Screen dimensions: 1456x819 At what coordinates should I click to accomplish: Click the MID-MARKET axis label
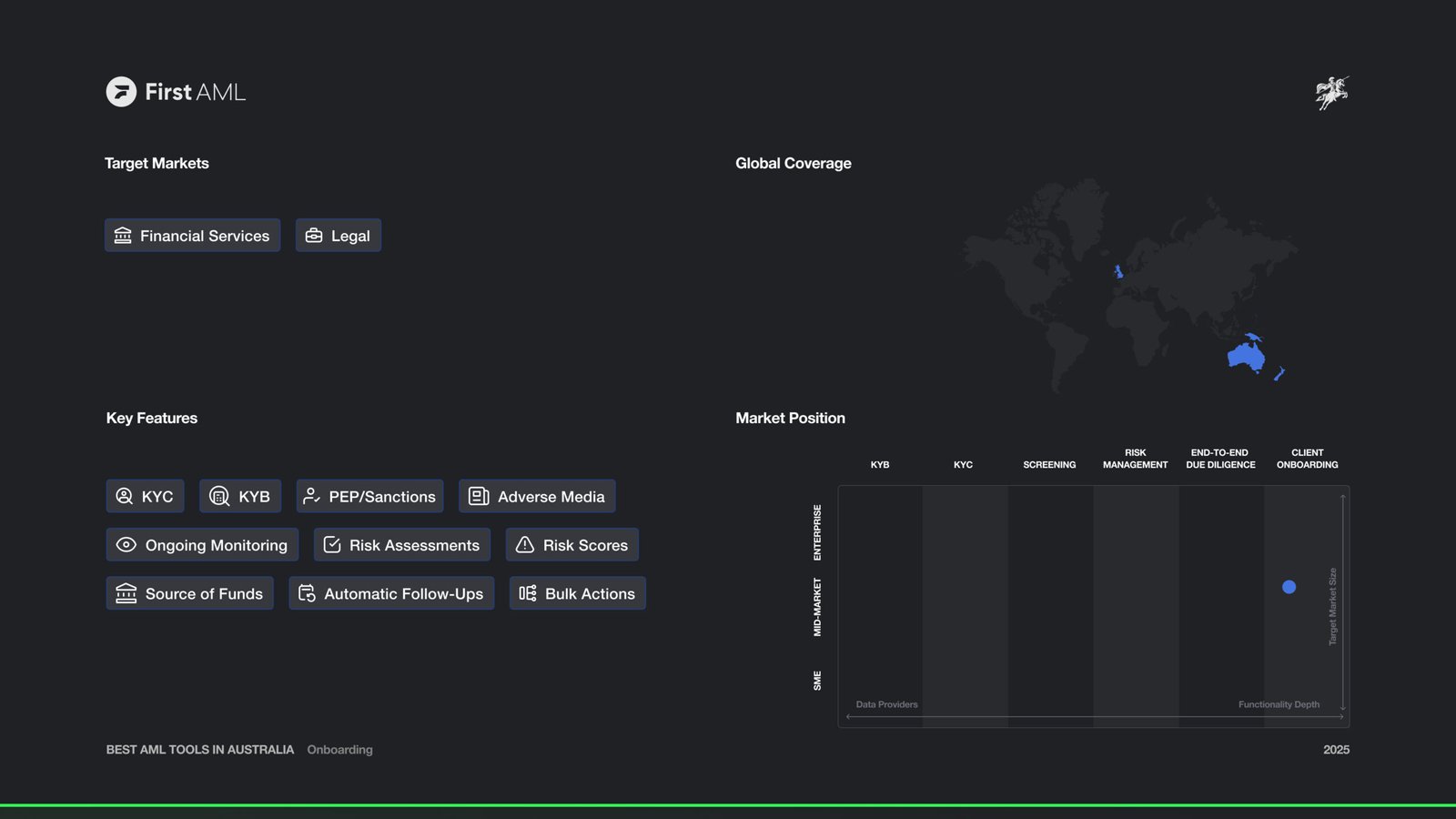817,607
